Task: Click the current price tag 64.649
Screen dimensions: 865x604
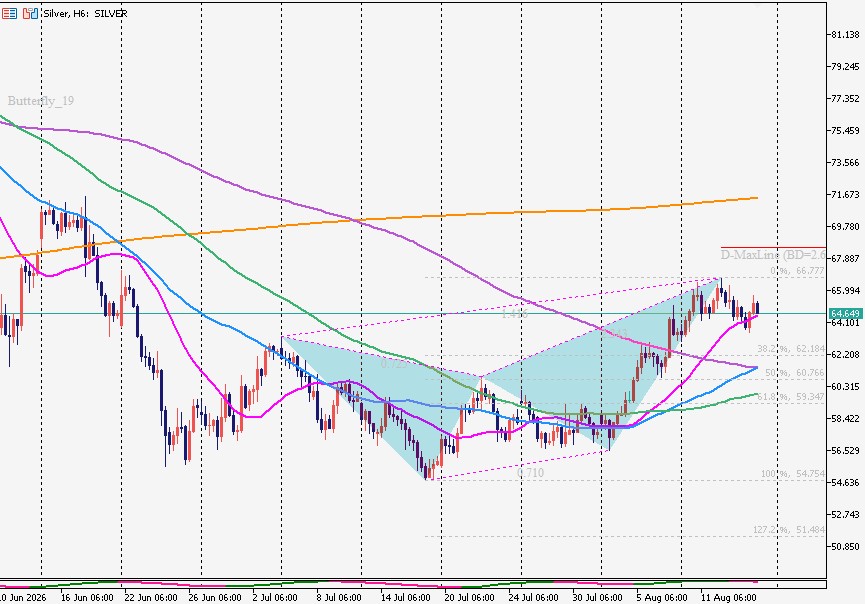Action: coord(845,313)
